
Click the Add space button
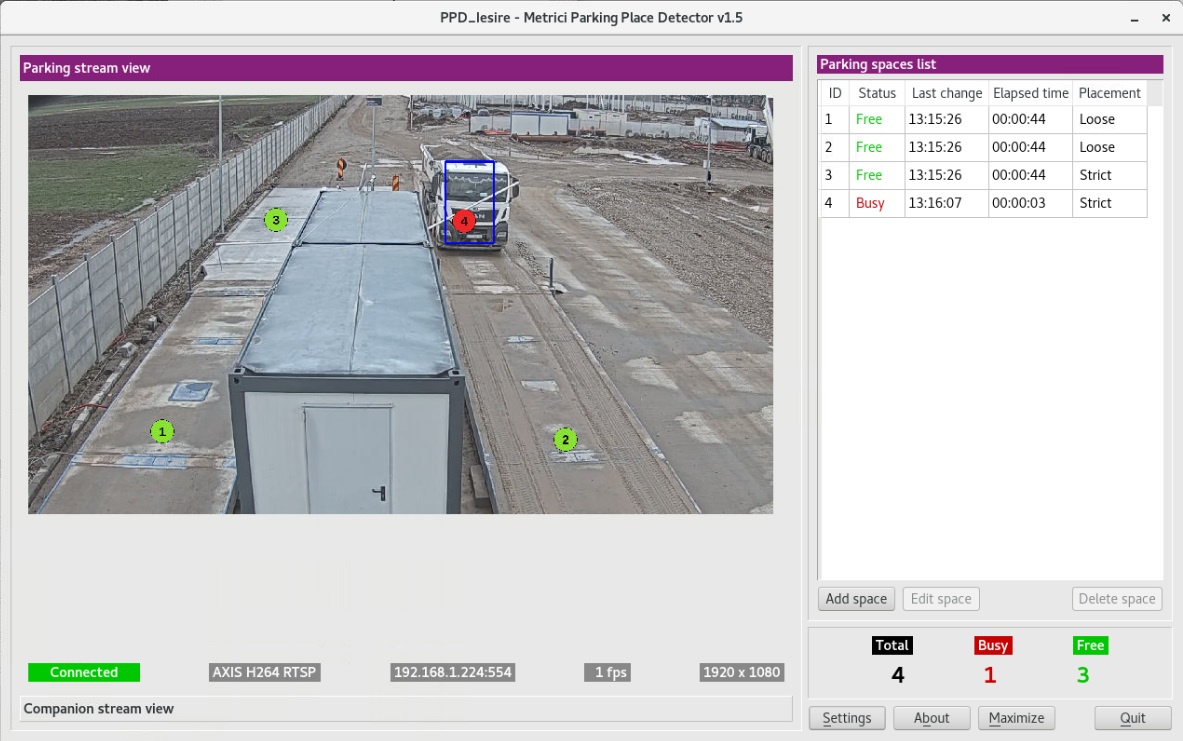pyautogui.click(x=856, y=599)
